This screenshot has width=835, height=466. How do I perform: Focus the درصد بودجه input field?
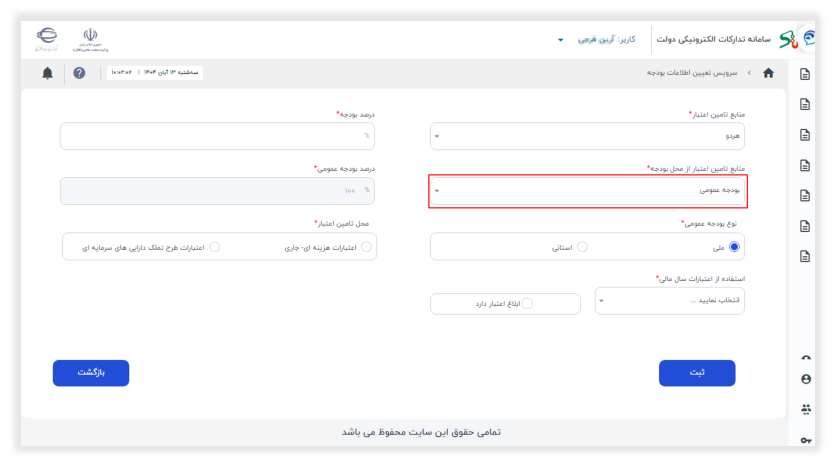coord(217,136)
